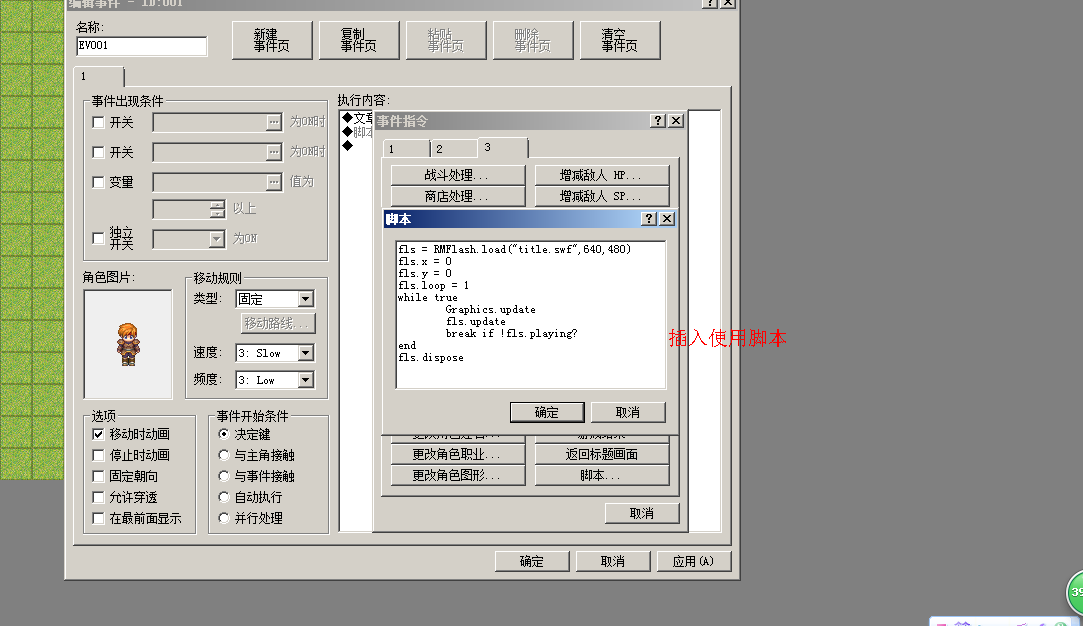Click the 'Graphics.update' script line
Viewport: 1083px width, 626px height.
coord(490,310)
